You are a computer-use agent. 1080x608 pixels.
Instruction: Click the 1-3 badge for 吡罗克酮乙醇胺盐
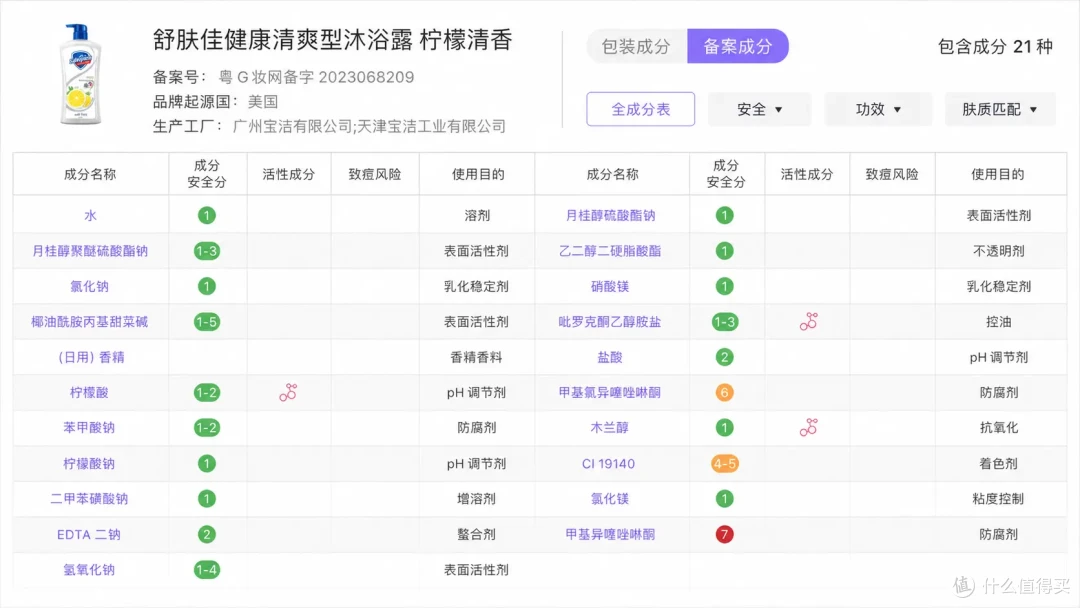coord(725,322)
